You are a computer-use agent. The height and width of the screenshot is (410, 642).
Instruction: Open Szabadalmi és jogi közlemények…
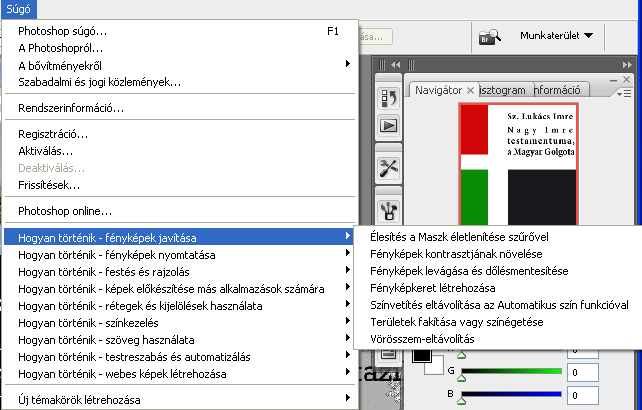point(179,82)
